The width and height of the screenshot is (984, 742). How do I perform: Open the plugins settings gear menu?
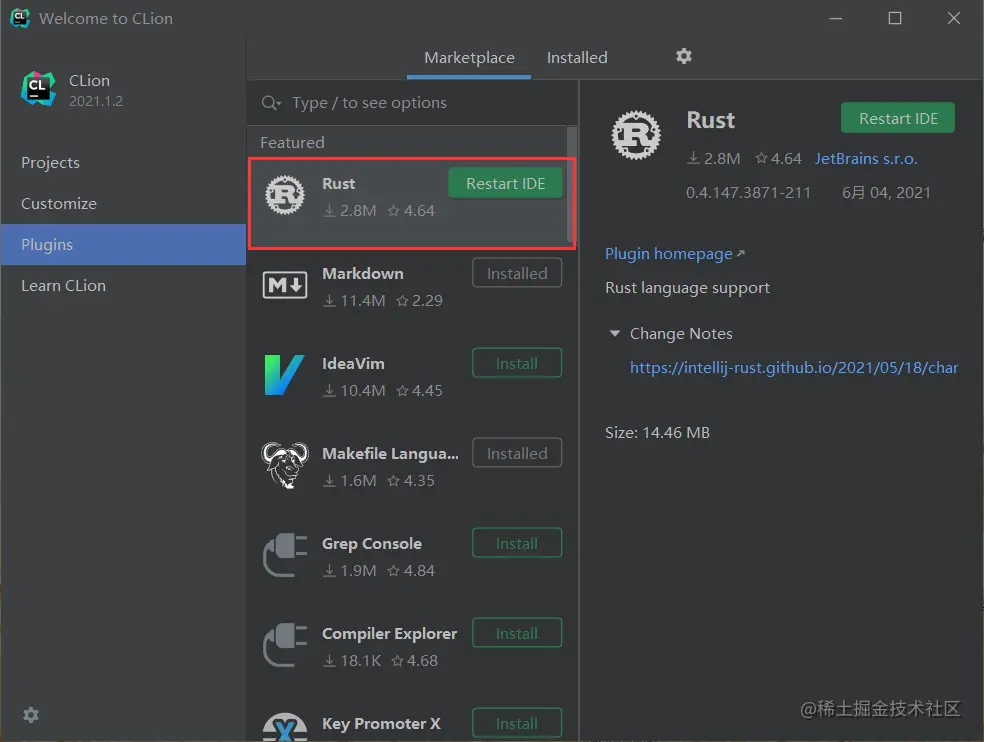pos(683,56)
